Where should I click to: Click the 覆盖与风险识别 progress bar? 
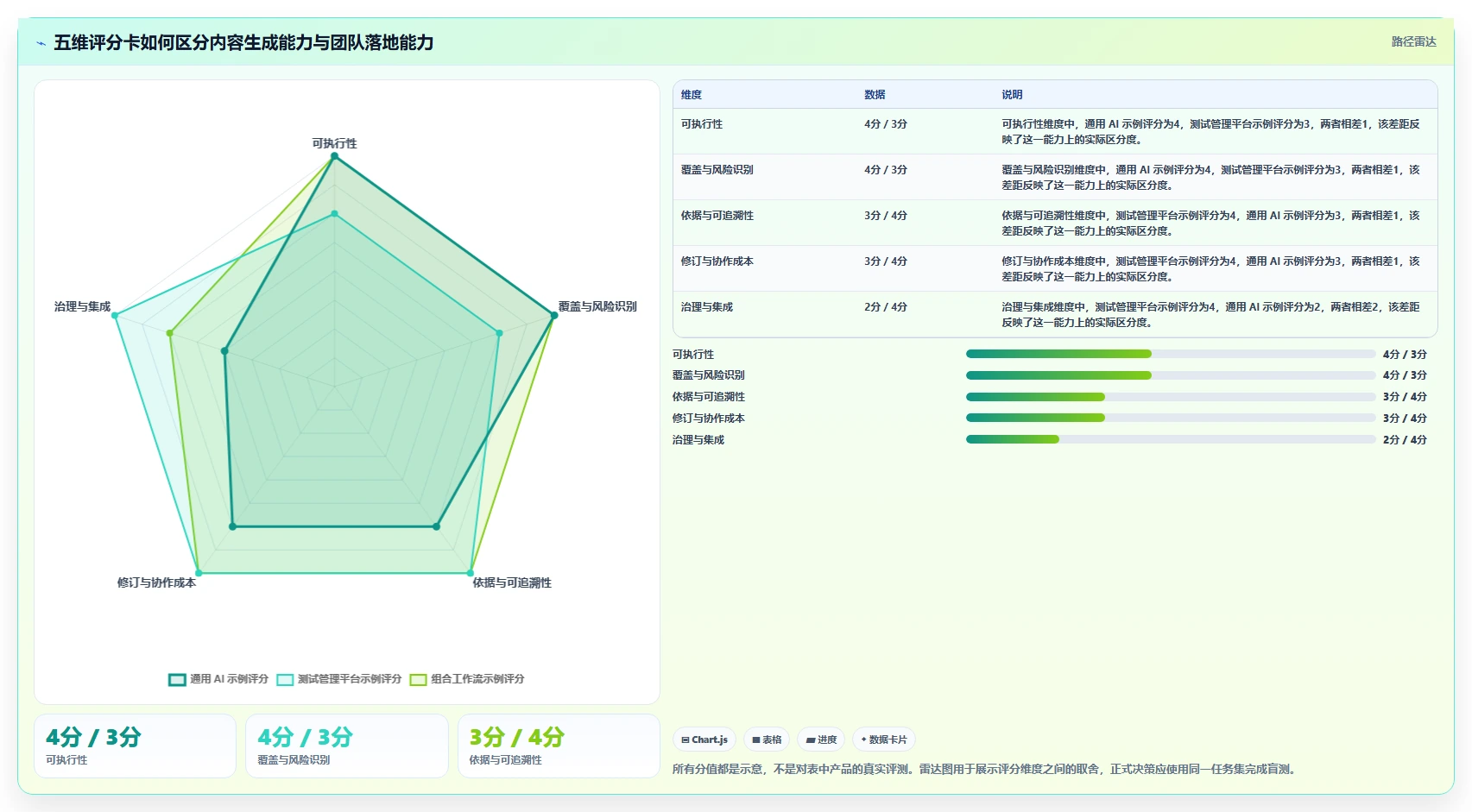pyautogui.click(x=1171, y=375)
